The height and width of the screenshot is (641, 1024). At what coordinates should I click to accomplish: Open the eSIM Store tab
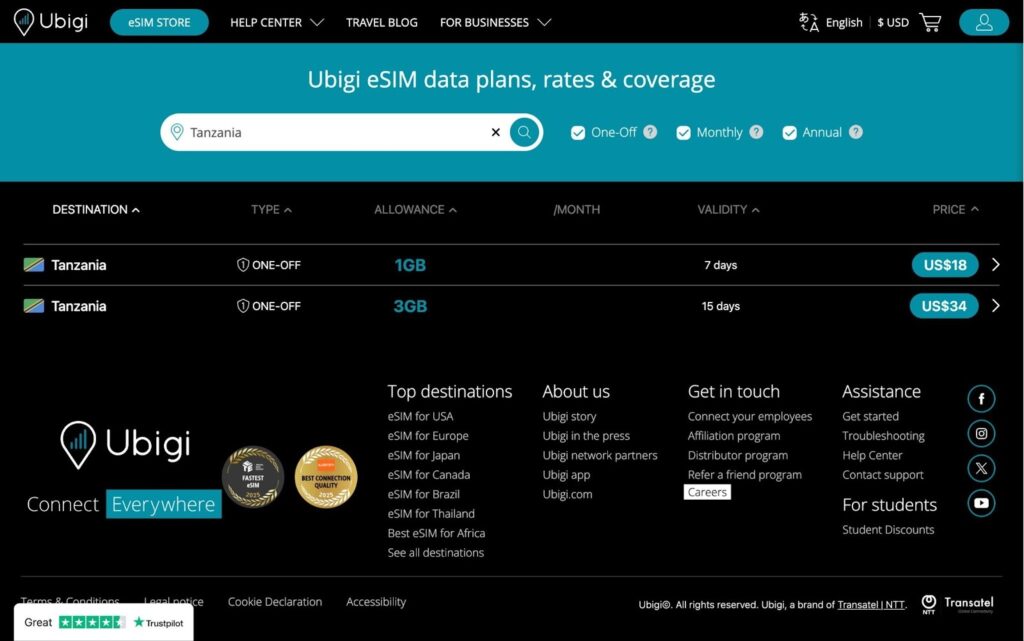pyautogui.click(x=158, y=21)
